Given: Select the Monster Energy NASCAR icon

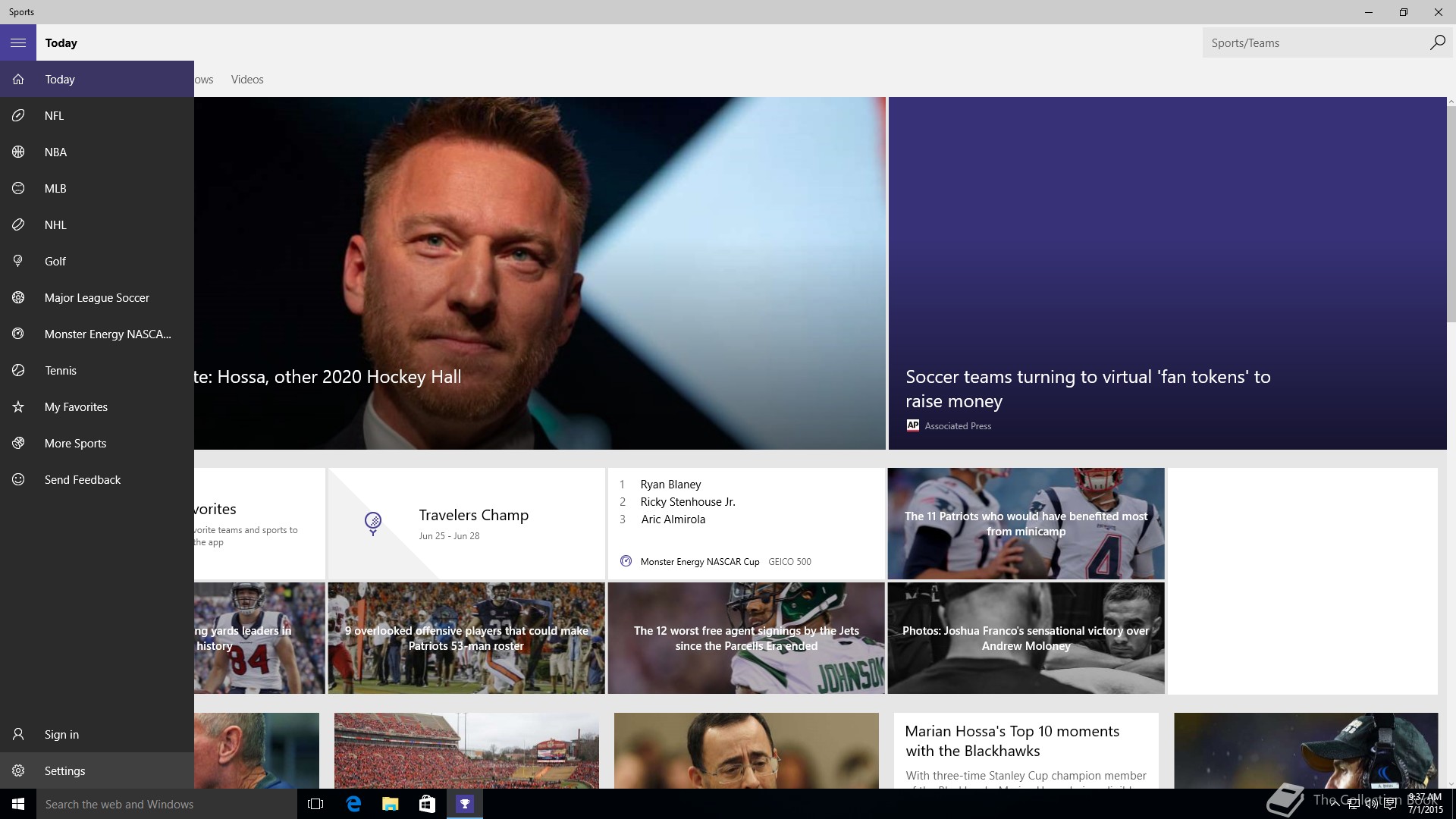Looking at the screenshot, I should pos(18,334).
